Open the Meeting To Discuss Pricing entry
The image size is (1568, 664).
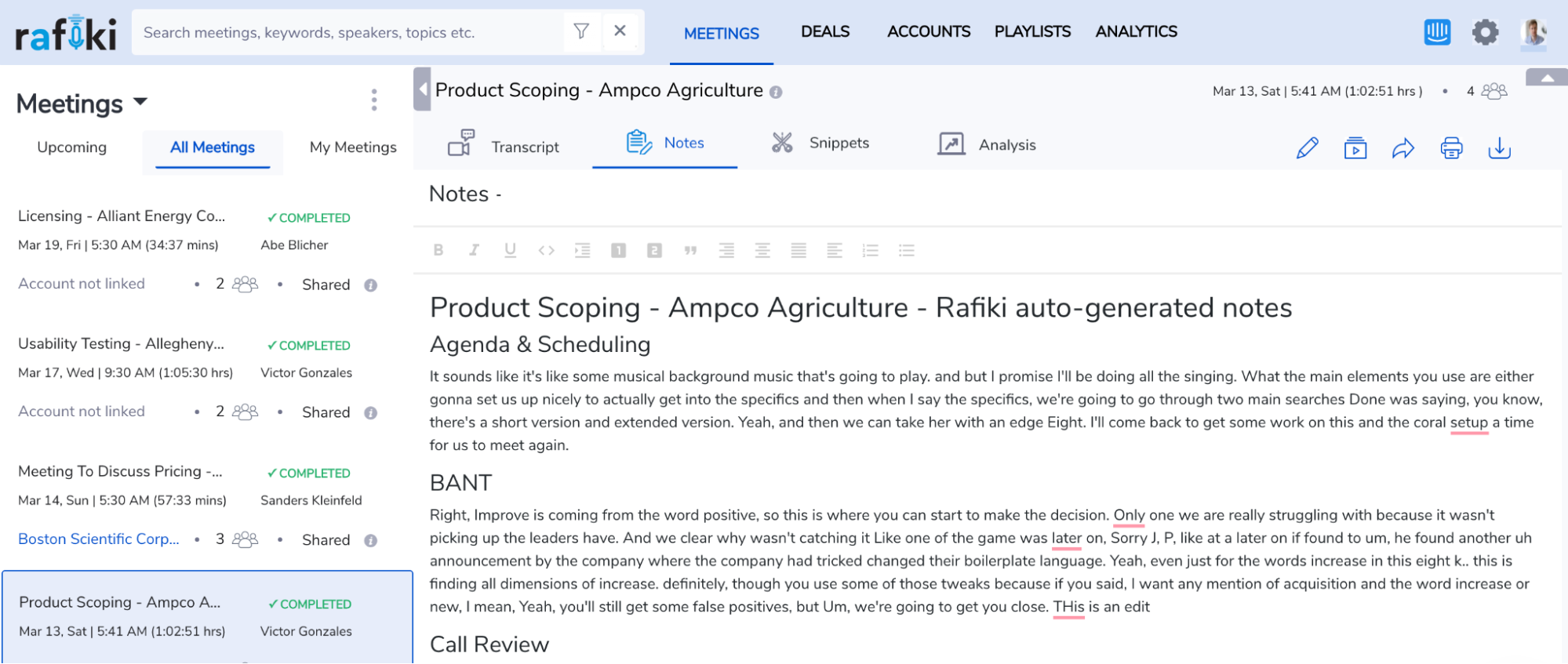(120, 471)
